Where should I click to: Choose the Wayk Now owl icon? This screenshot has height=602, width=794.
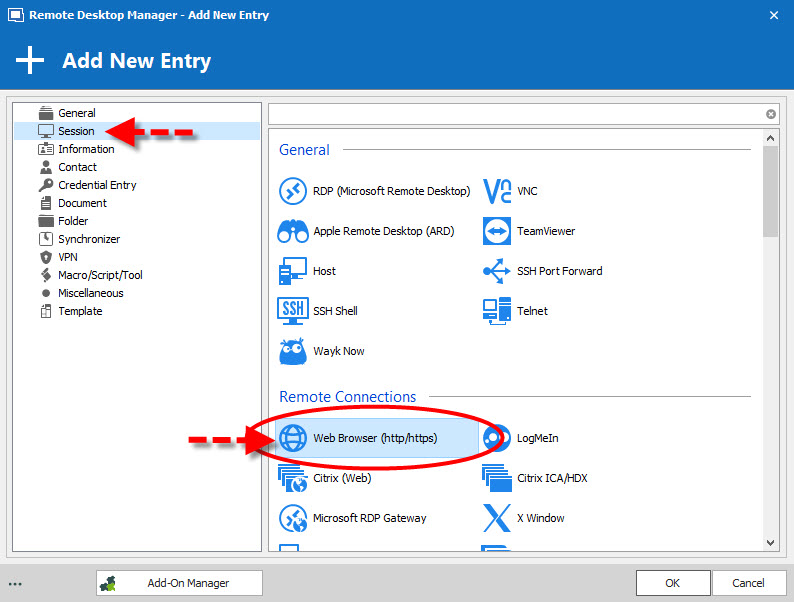pos(292,351)
